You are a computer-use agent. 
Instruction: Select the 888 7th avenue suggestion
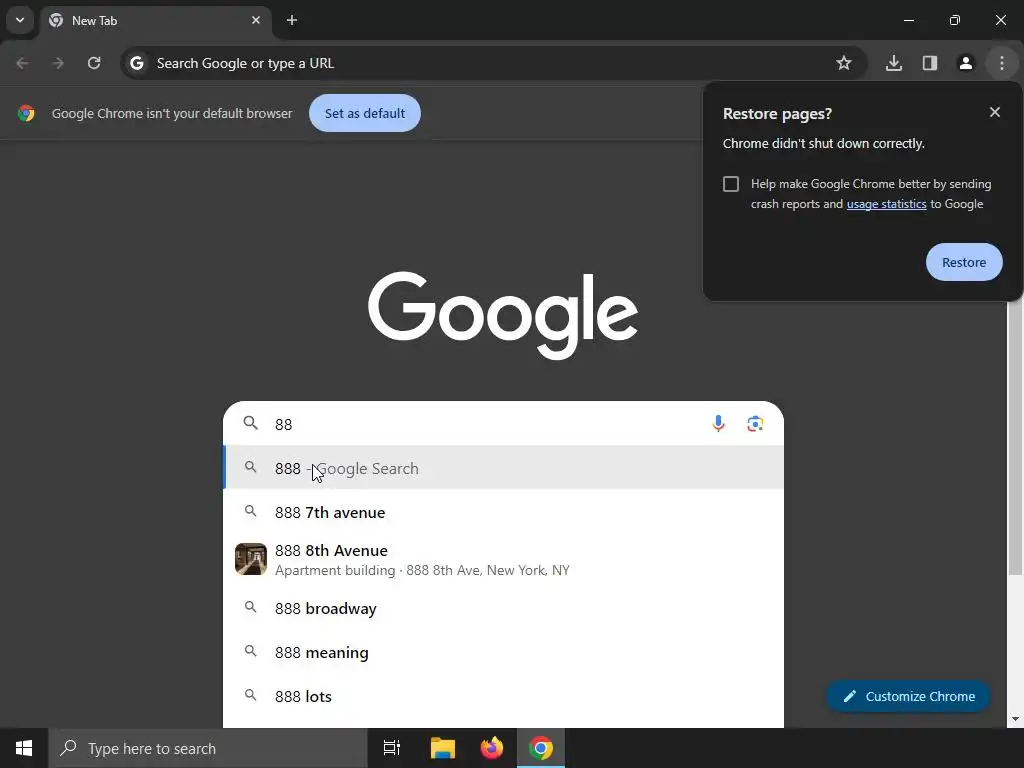[x=503, y=512]
